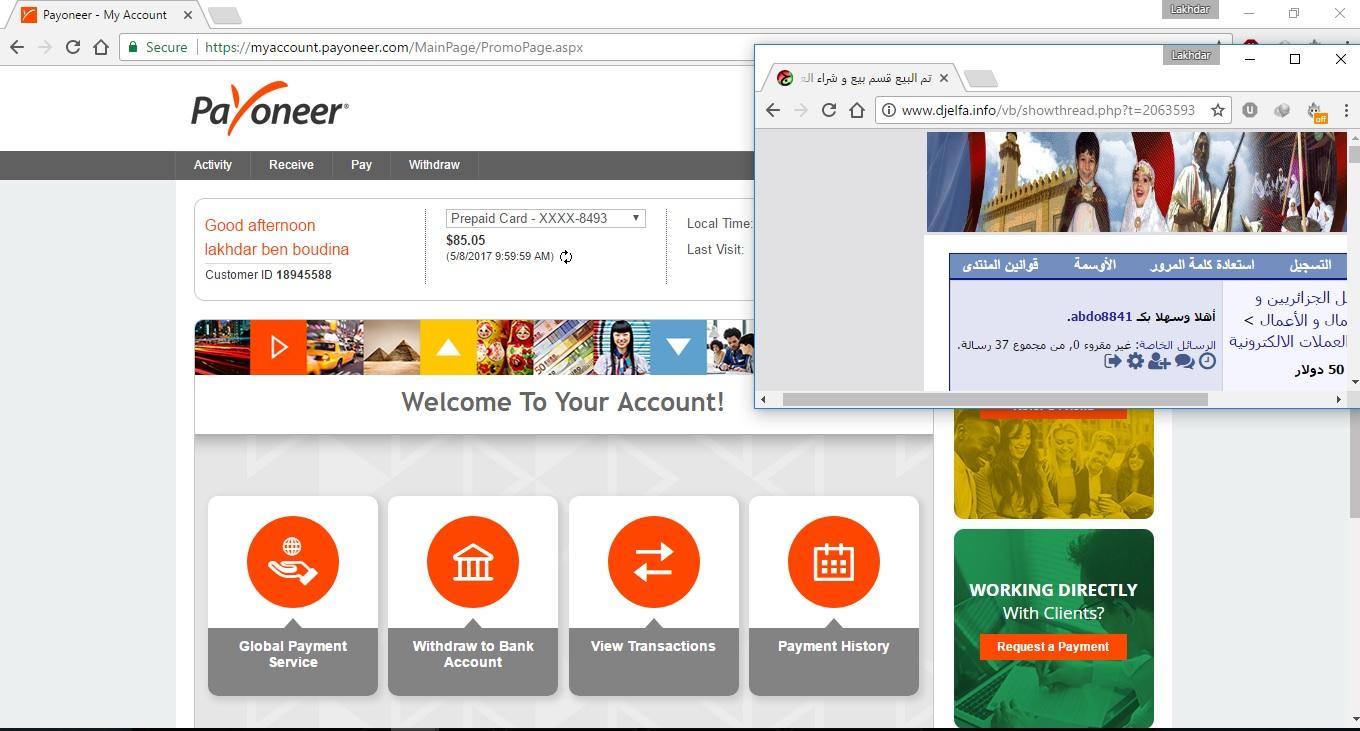
Task: Click the قوانين المنتدى forum nav link
Action: tap(1000, 265)
